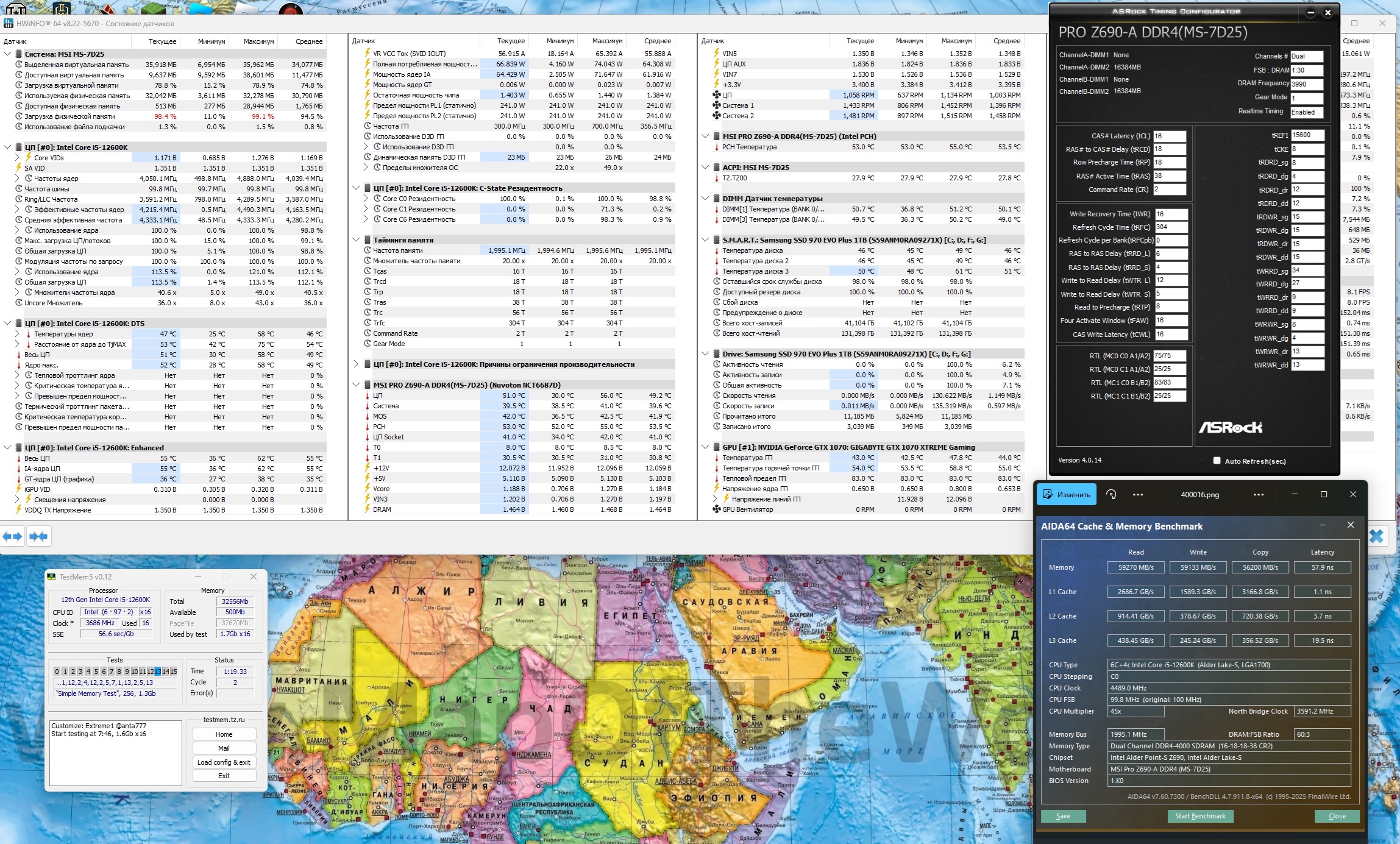Click the CAS# Latency (tCL) value field
Screen dimensions: 1400x844
coord(1169,136)
